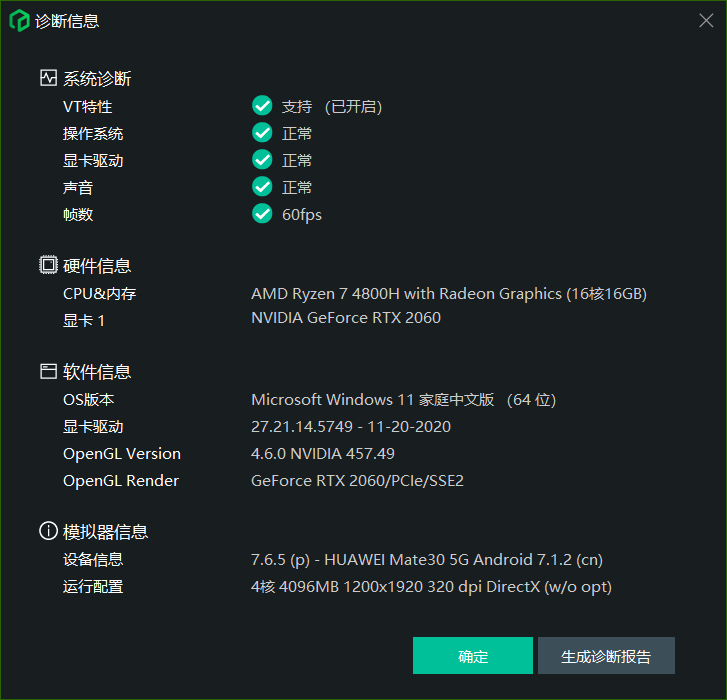The image size is (727, 700).
Task: Click the software info window icon
Action: tap(48, 371)
